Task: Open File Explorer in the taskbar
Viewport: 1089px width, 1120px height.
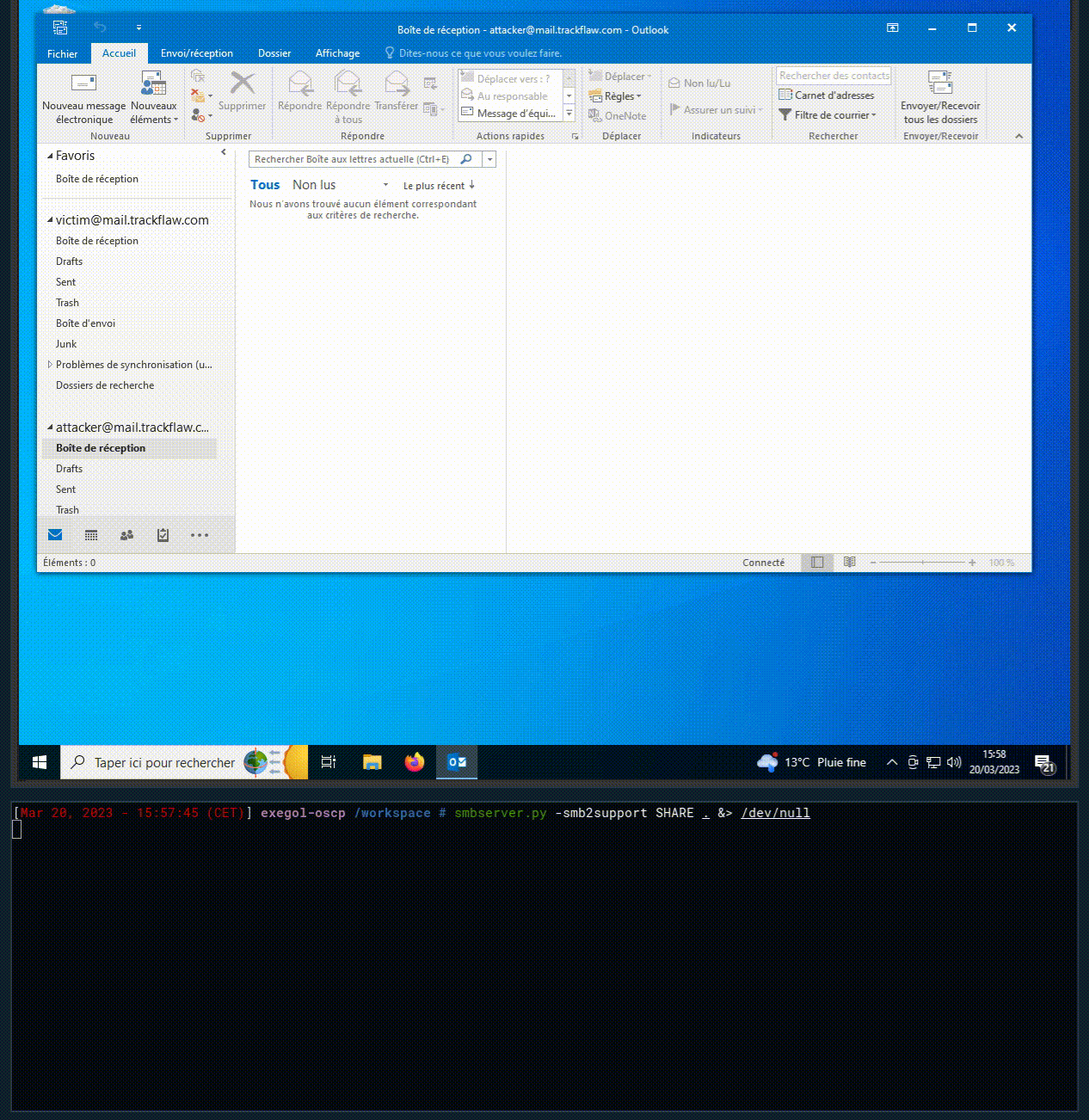Action: coord(372,762)
